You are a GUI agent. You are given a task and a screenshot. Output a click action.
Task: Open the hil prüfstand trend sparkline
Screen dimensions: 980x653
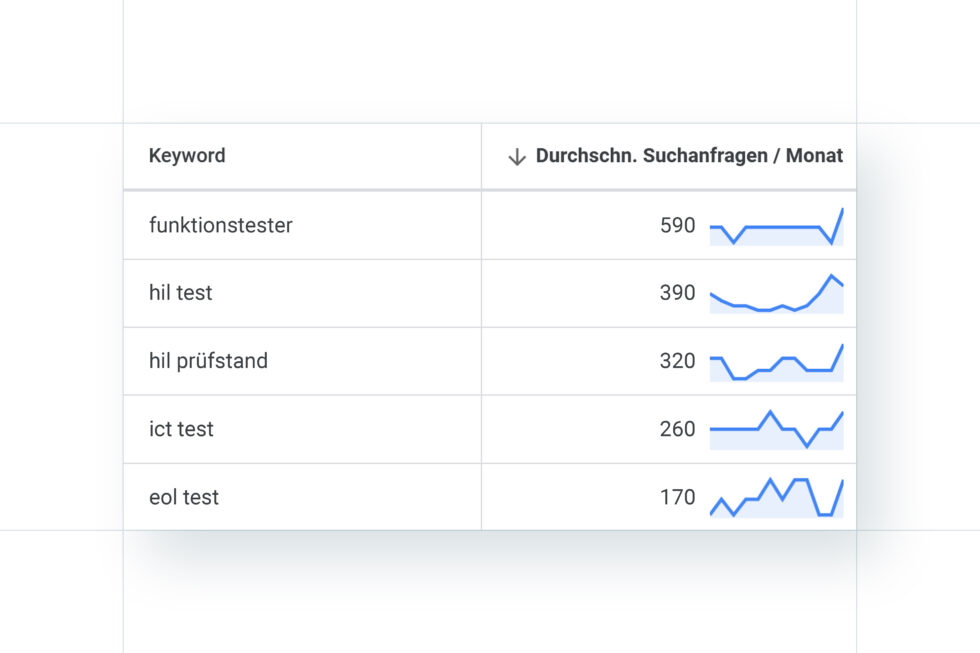[x=777, y=362]
